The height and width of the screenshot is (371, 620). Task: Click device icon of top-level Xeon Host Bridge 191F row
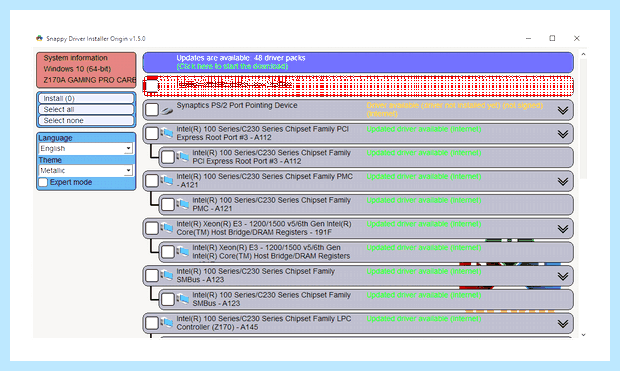[x=166, y=228]
